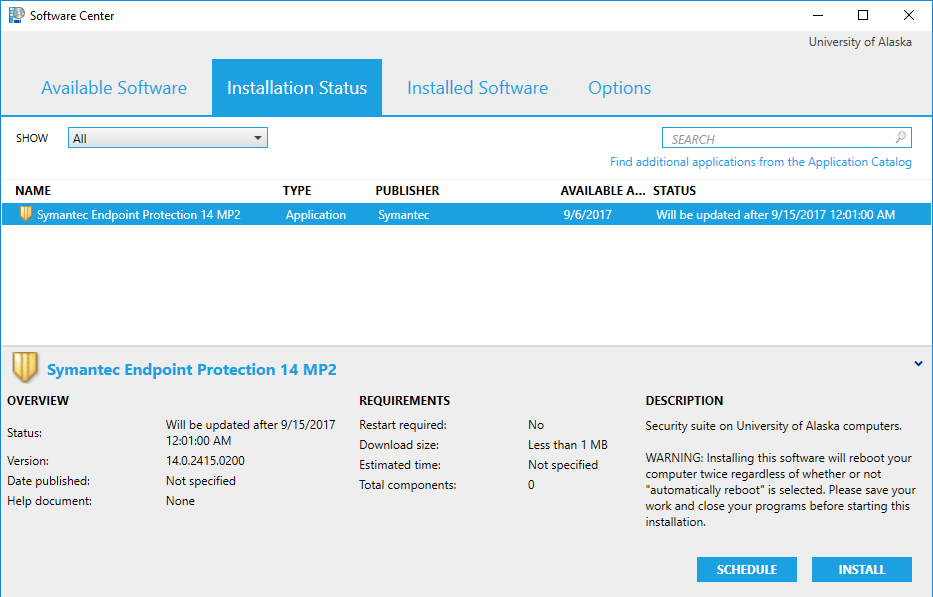Image resolution: width=933 pixels, height=597 pixels.
Task: Open the Application Catalog link
Action: point(760,162)
